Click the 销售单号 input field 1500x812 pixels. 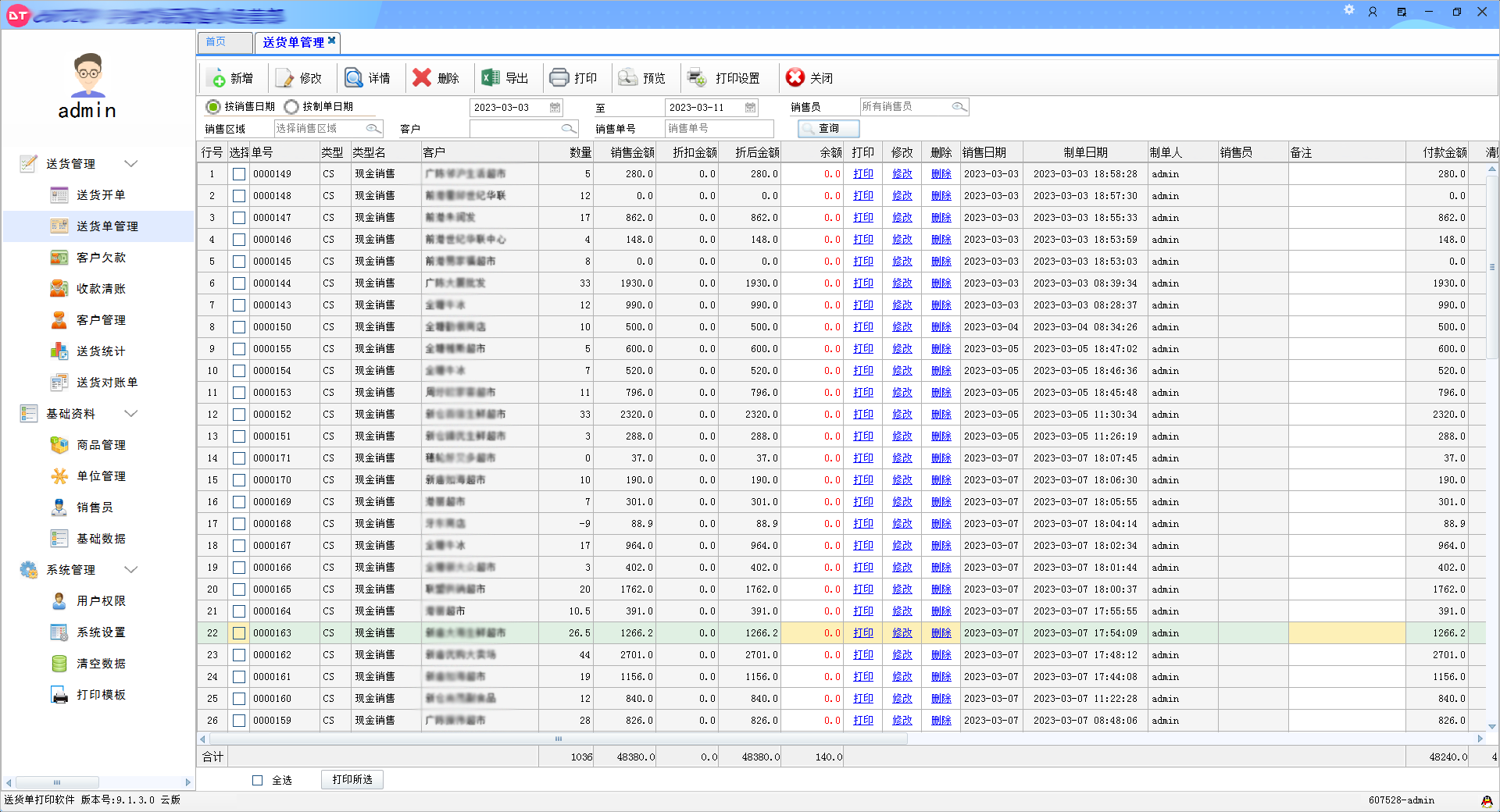pyautogui.click(x=719, y=128)
